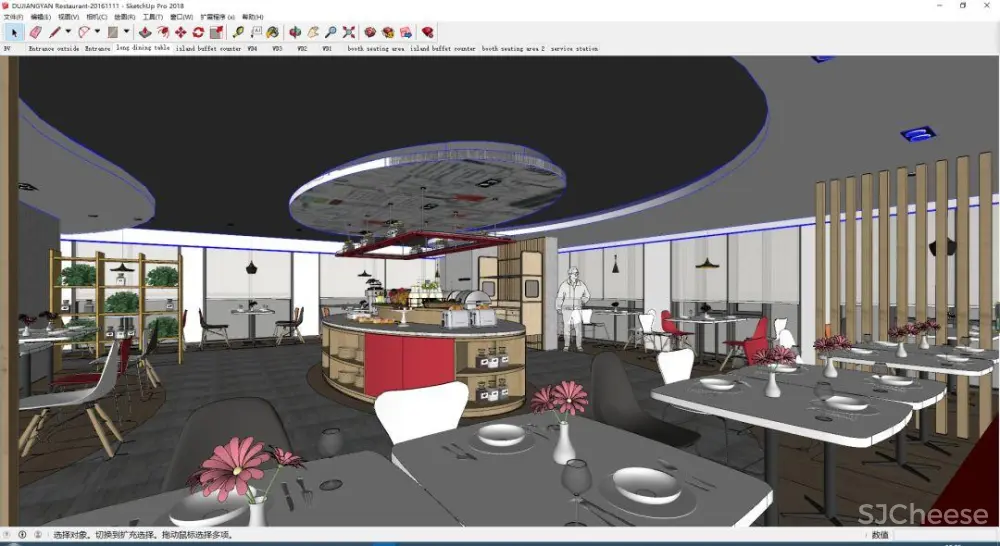This screenshot has height=546, width=1000.
Task: Activate the Push/Pull tool
Action: 145,32
